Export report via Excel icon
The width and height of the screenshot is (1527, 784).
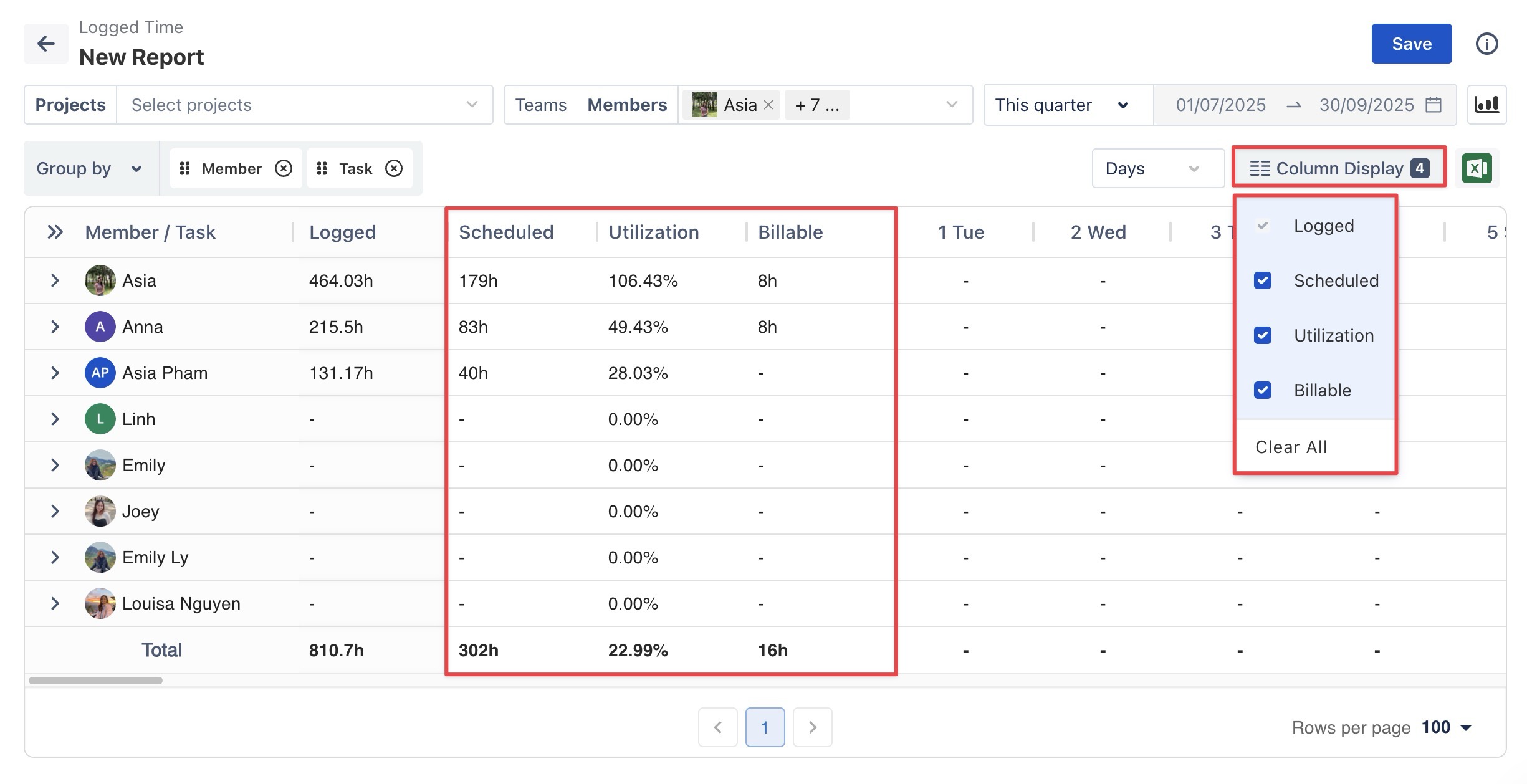[1477, 168]
